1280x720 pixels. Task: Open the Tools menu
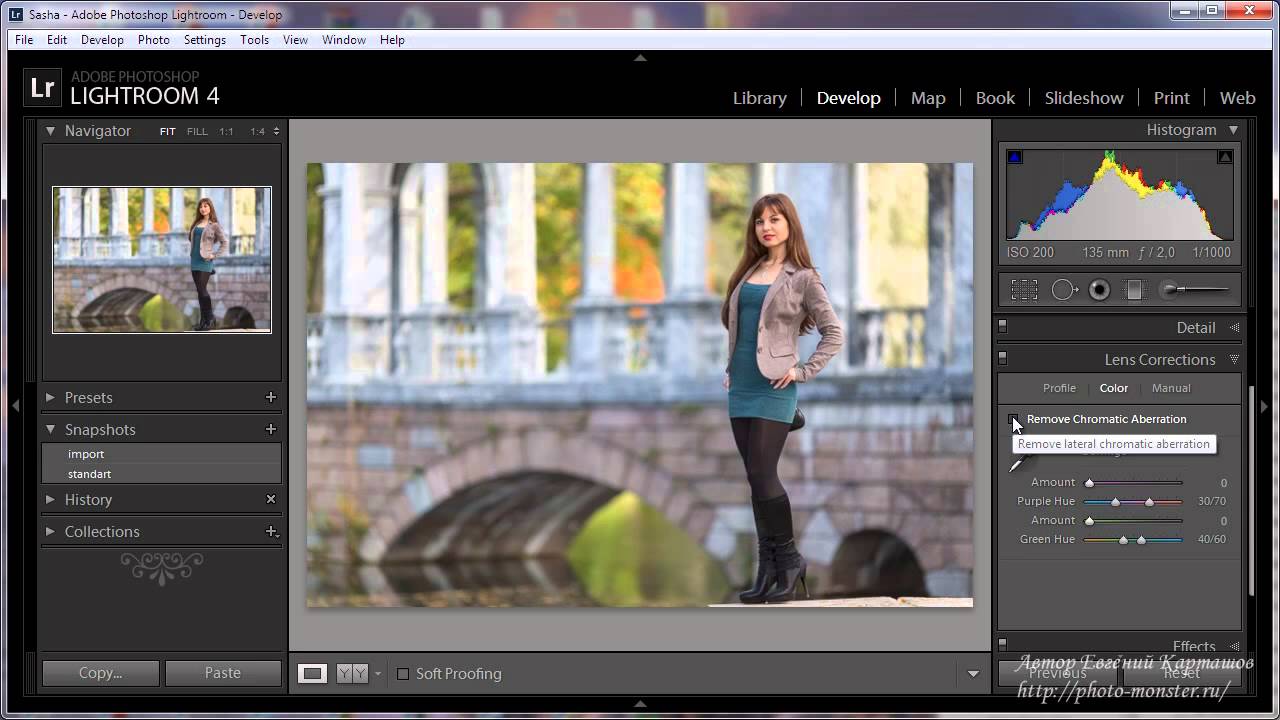tap(254, 40)
